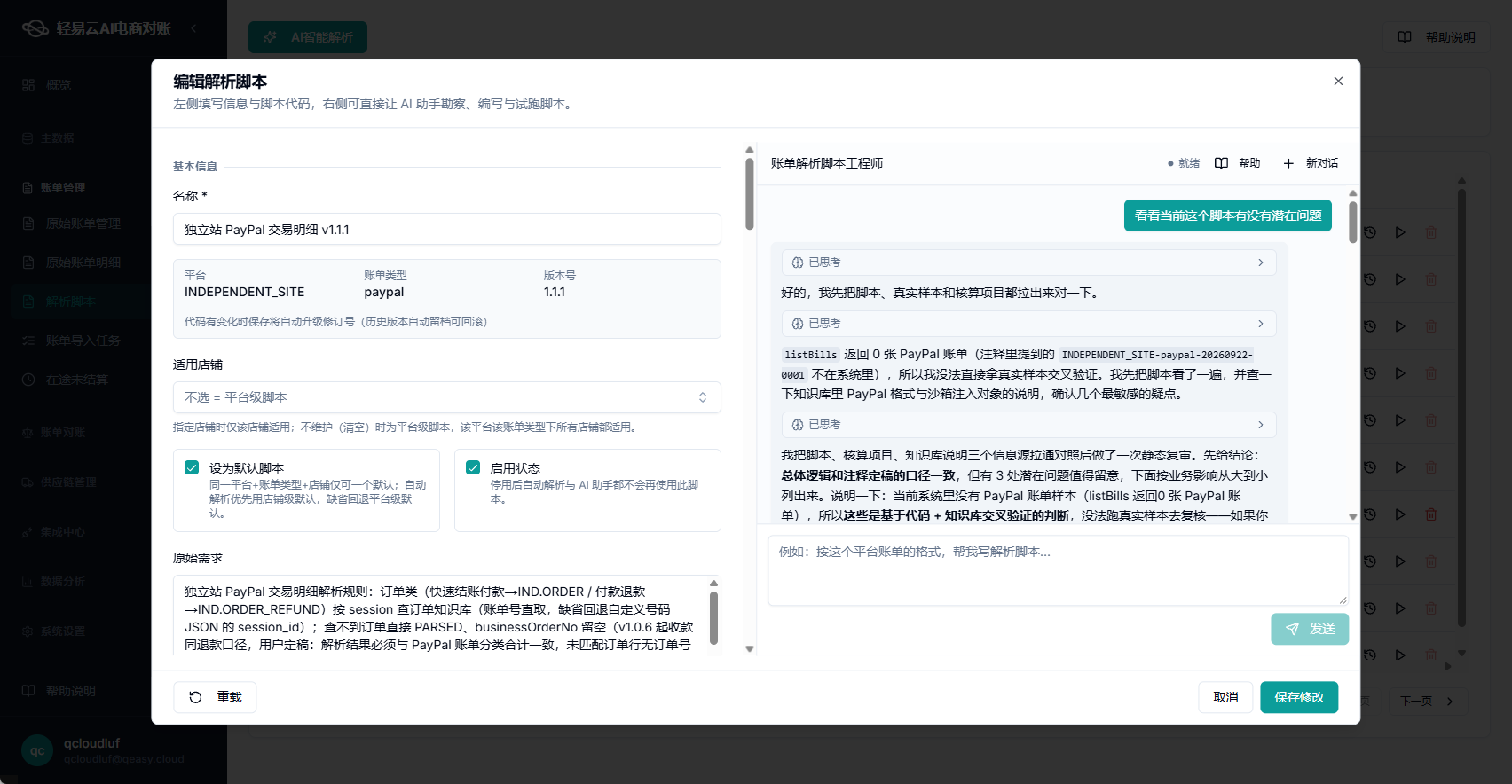Click the AI assistant message input box
Image resolution: width=1512 pixels, height=784 pixels.
pyautogui.click(x=1058, y=570)
